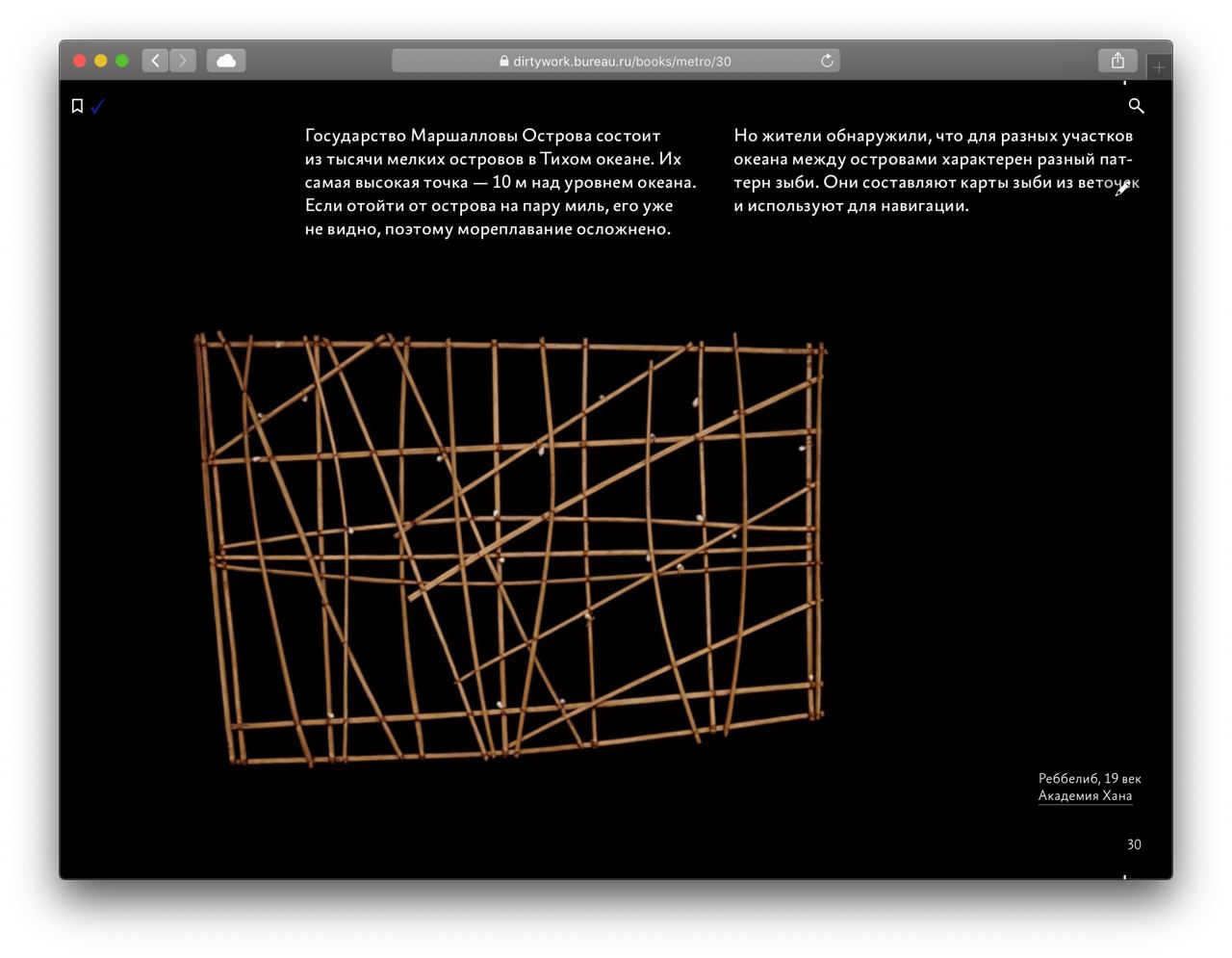Click the bookmark icon
1232x958 pixels.
77,106
